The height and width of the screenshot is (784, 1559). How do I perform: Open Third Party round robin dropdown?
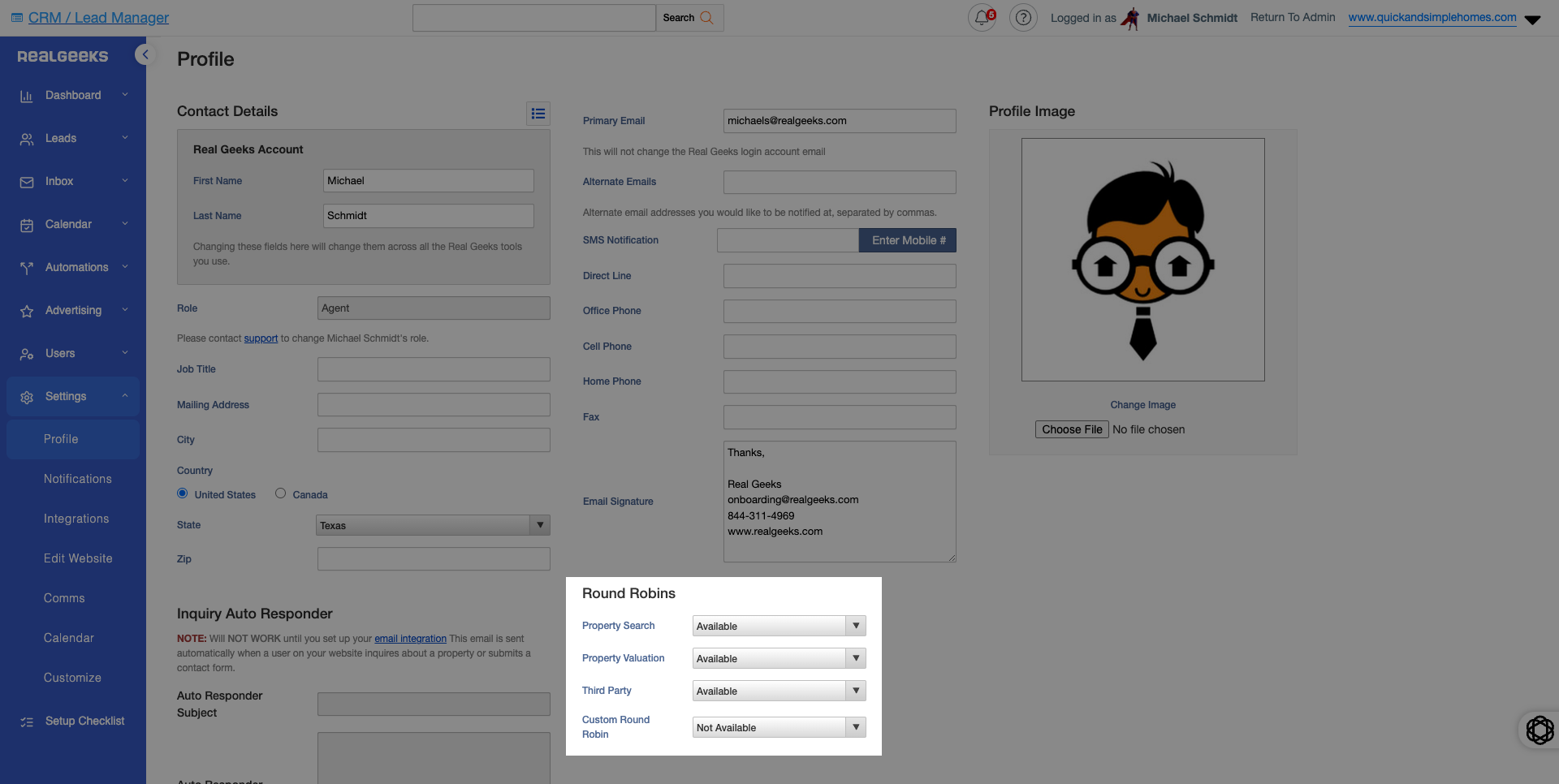(x=779, y=691)
